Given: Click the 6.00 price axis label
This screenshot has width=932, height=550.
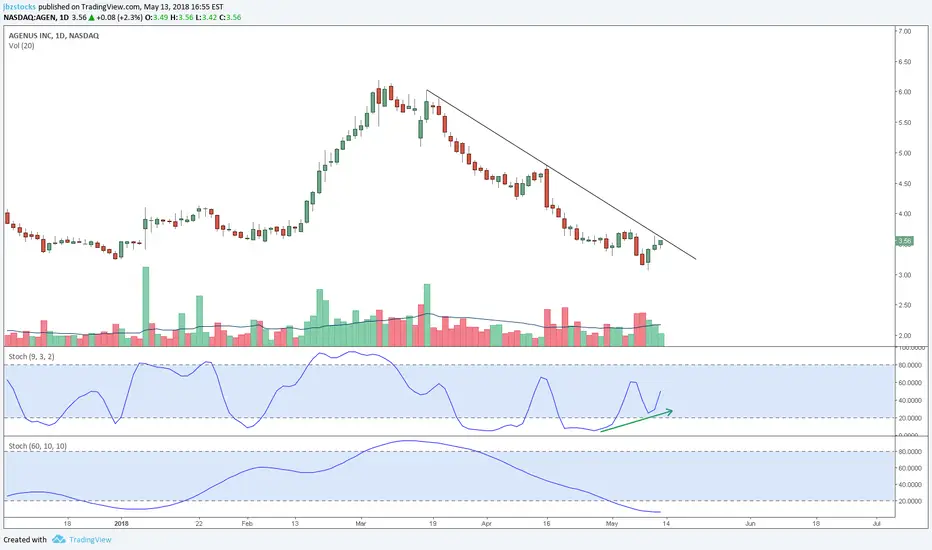Looking at the screenshot, I should pos(905,92).
